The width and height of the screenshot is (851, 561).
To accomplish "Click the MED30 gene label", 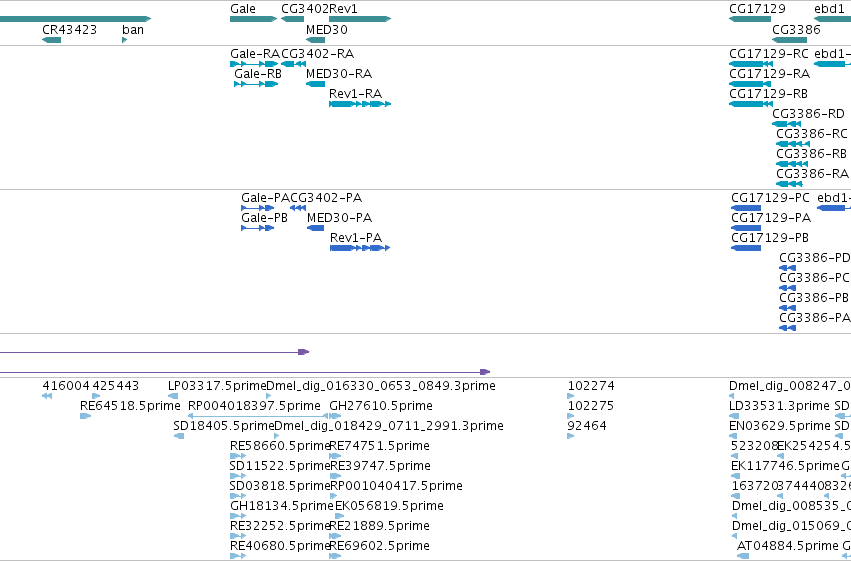I will (327, 29).
